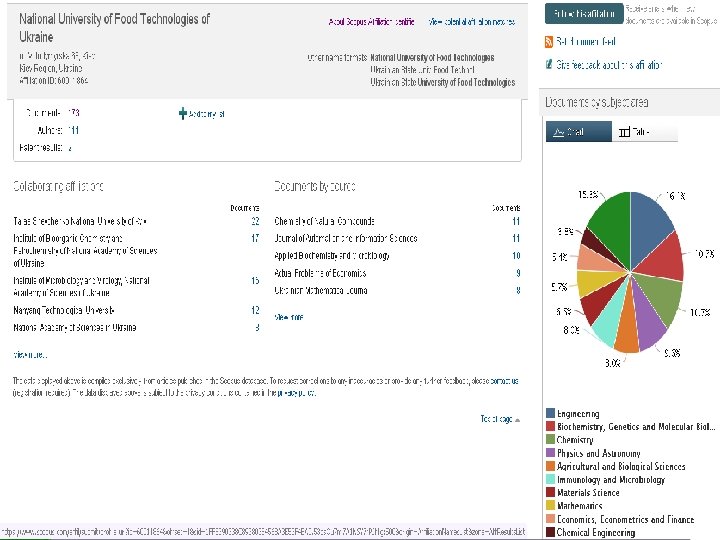Click the give feedback pencil icon
The image size is (720, 540).
548,64
